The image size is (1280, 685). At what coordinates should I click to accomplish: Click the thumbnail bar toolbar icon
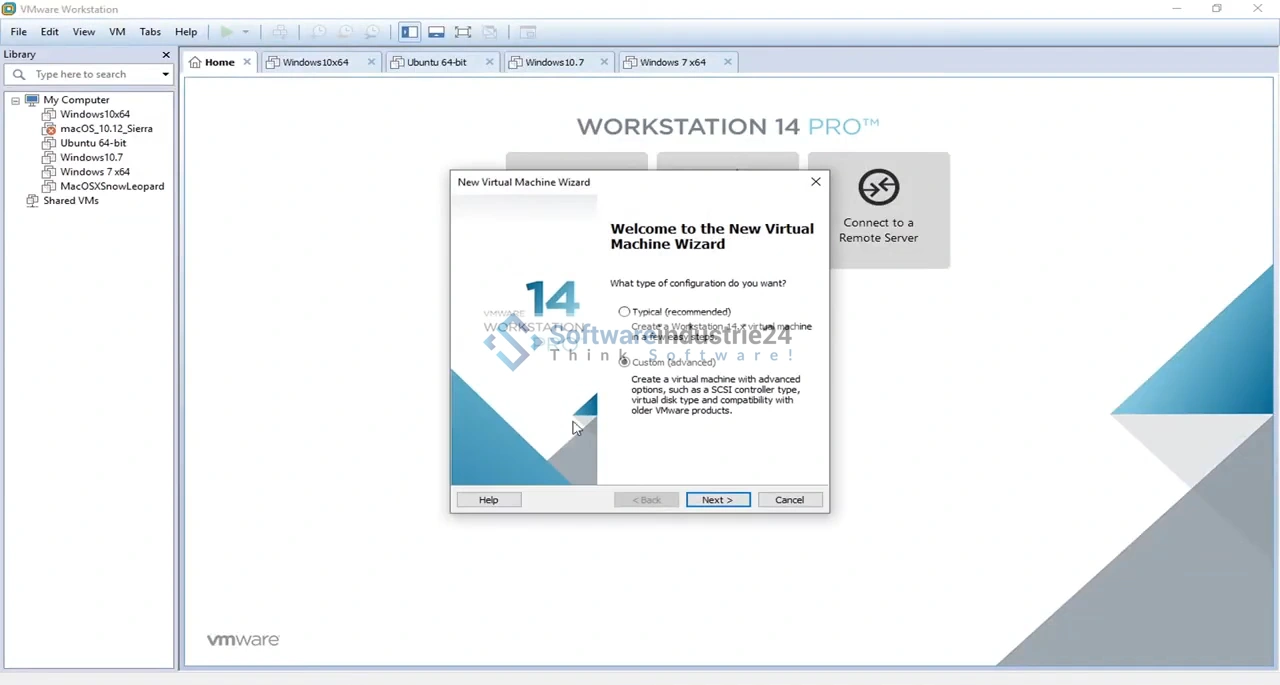click(x=437, y=32)
